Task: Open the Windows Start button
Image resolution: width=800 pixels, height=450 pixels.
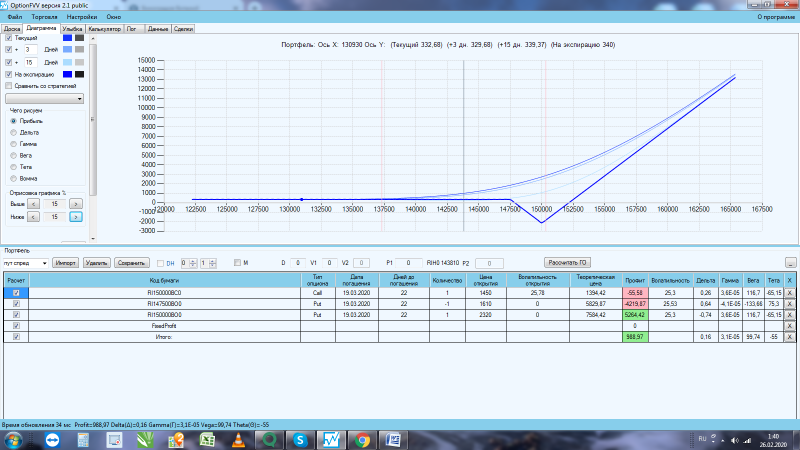Action: 13,440
